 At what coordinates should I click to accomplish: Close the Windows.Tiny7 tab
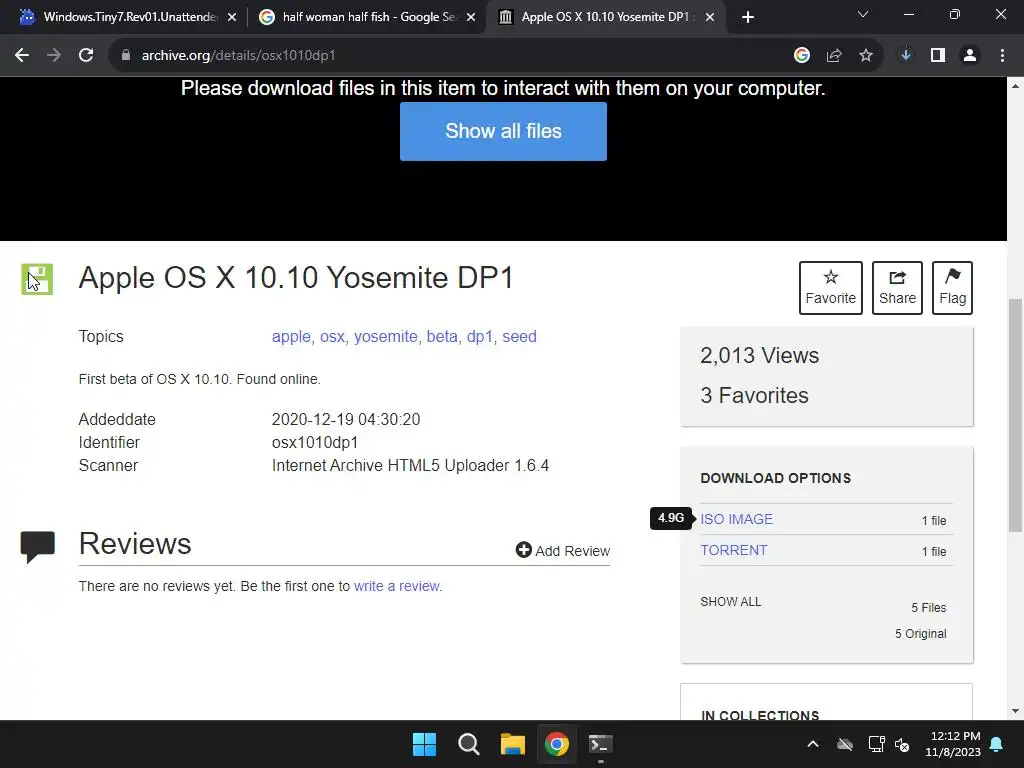pyautogui.click(x=232, y=17)
